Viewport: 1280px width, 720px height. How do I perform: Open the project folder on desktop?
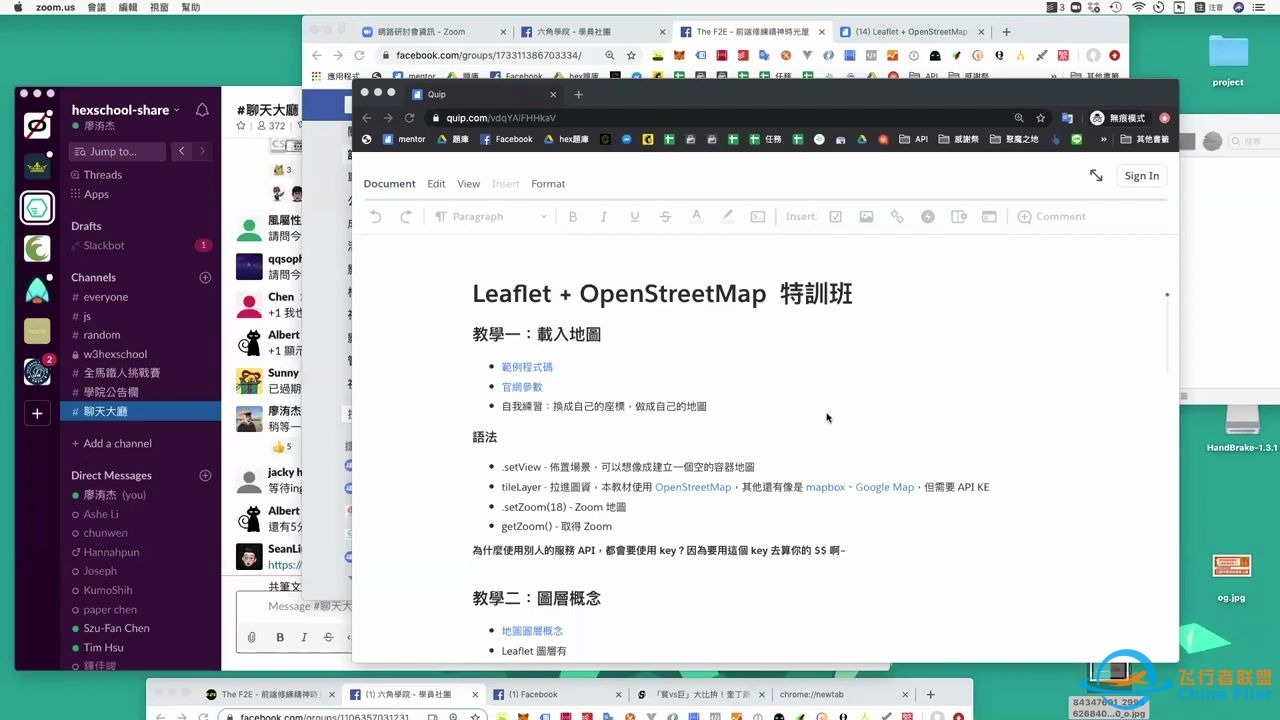(x=1227, y=61)
